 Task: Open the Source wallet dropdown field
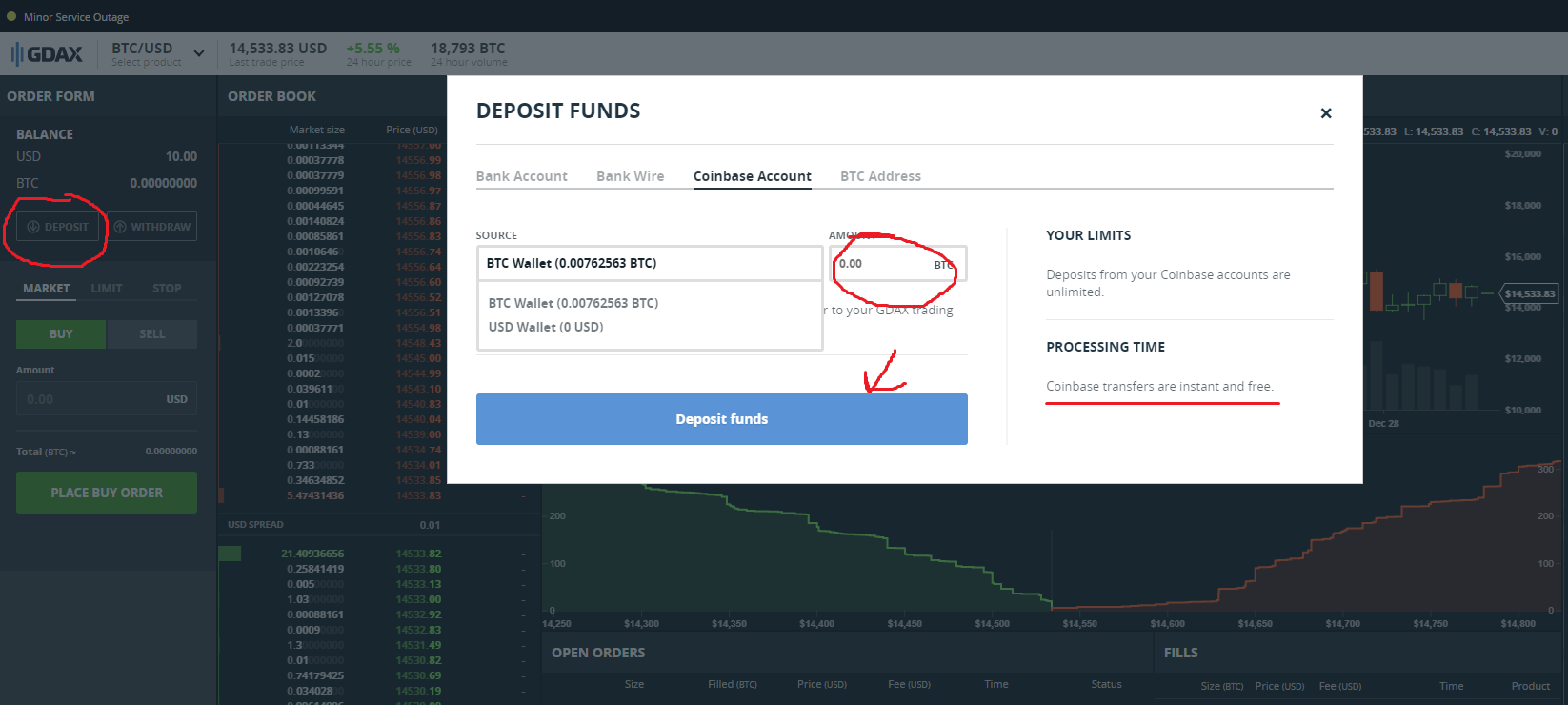coord(650,263)
